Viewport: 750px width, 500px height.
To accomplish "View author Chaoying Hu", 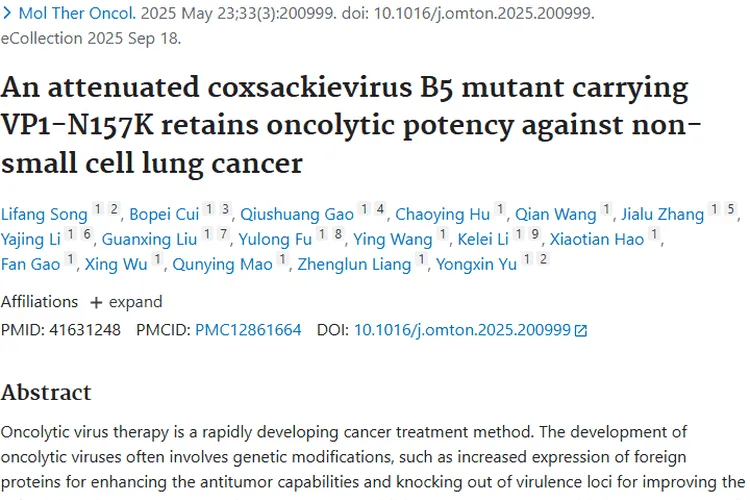I will [442, 214].
